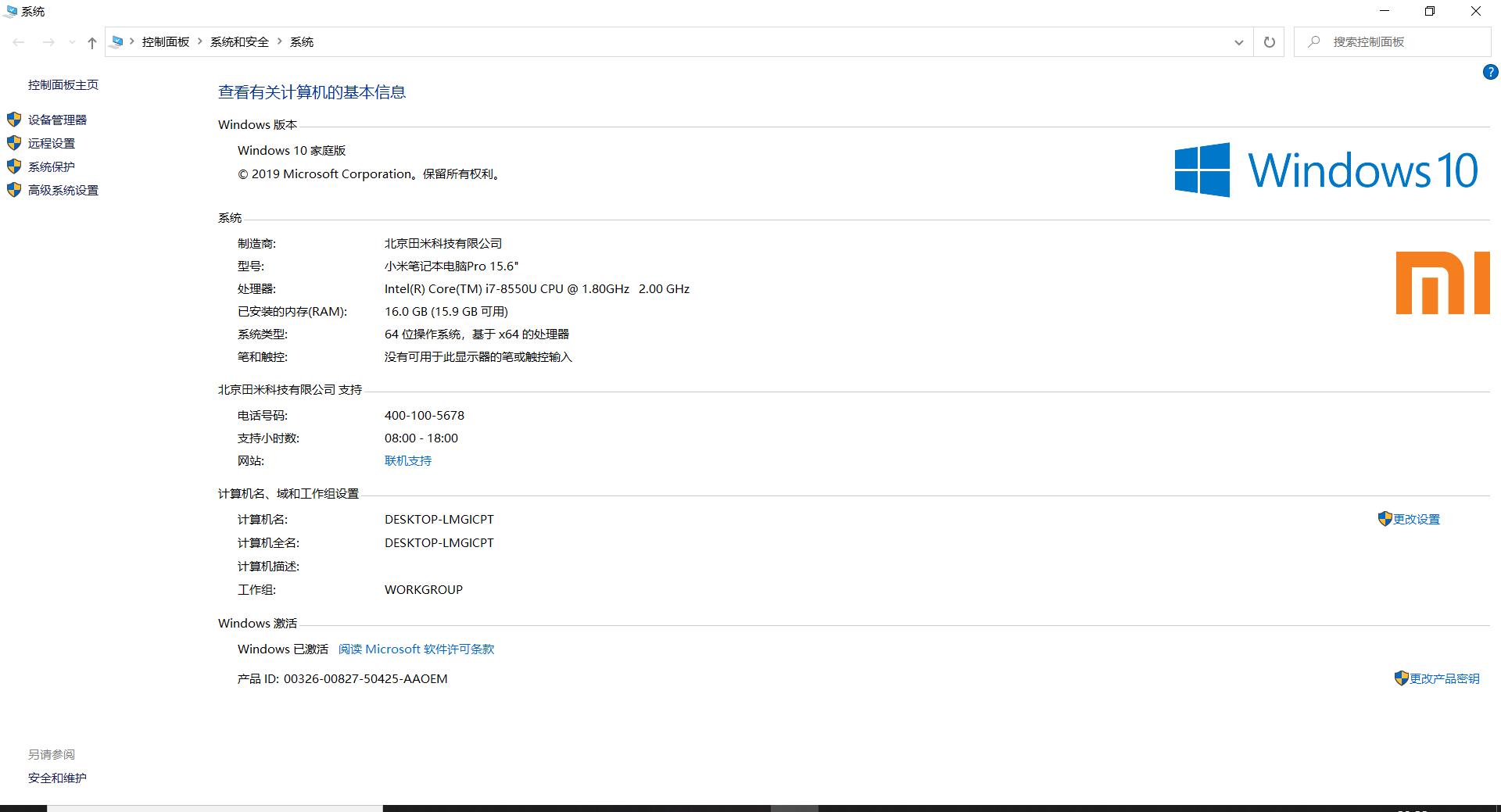1501x812 pixels.
Task: Open 高级系统设置
Action: (x=63, y=190)
